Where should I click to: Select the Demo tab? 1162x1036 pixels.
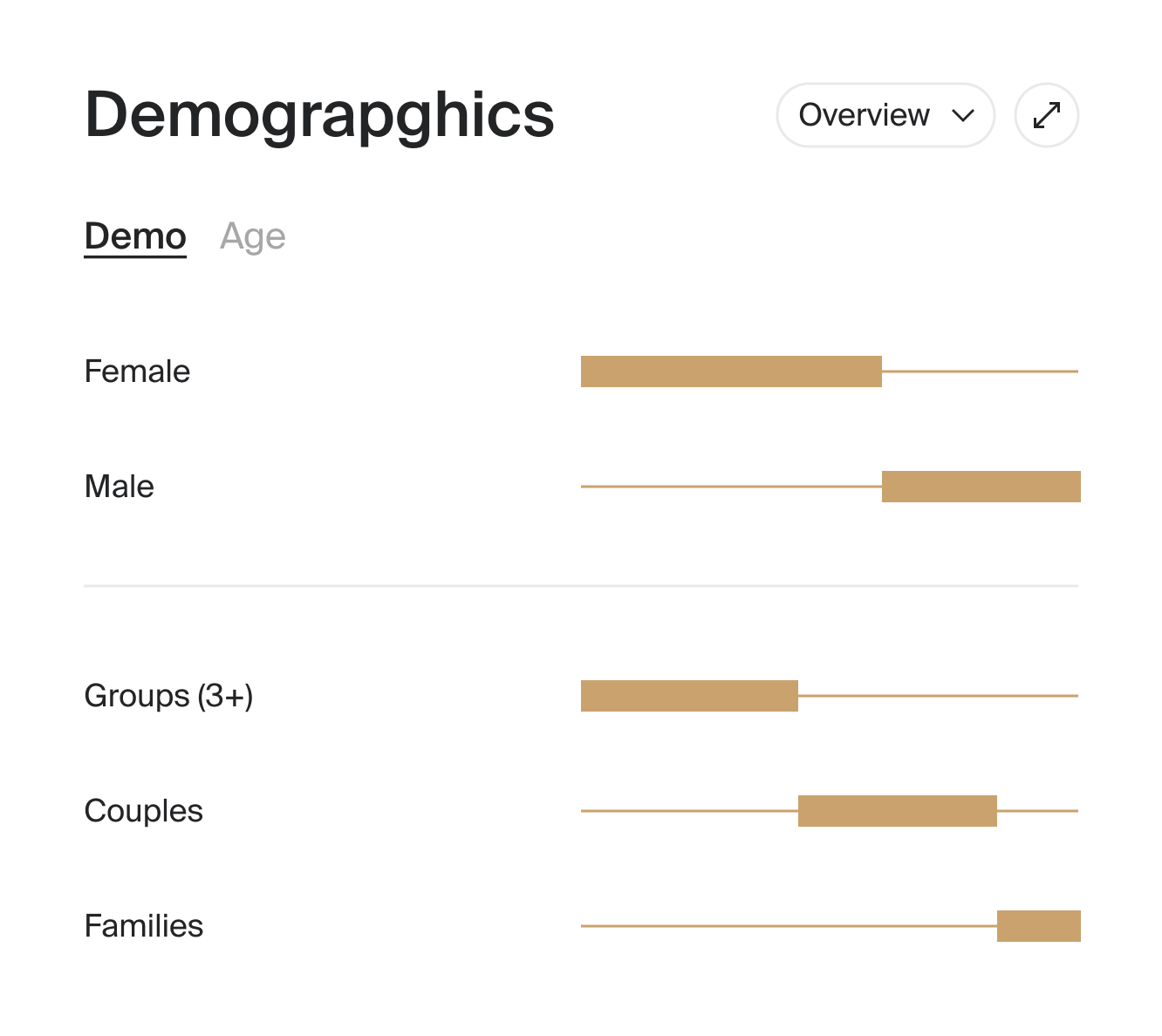click(135, 235)
